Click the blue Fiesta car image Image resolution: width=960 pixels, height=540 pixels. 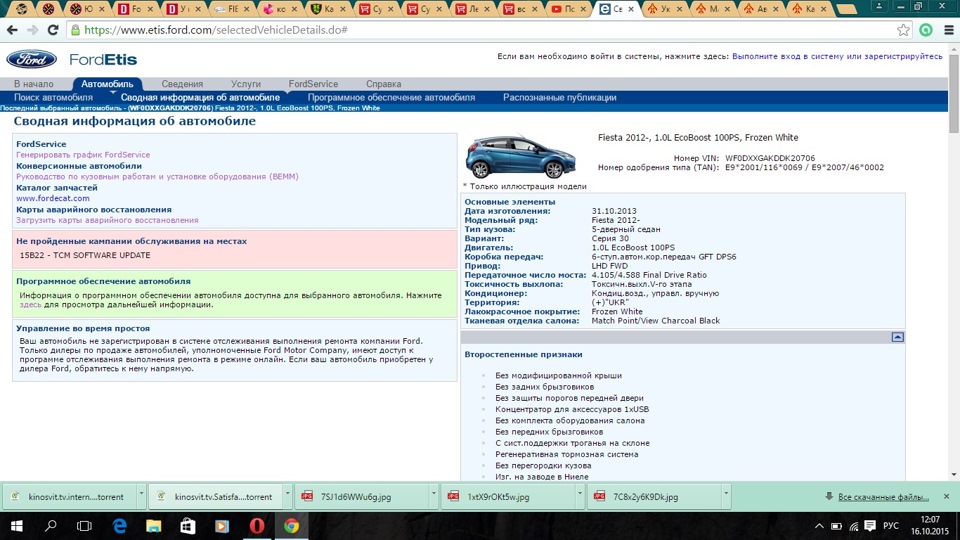(520, 157)
